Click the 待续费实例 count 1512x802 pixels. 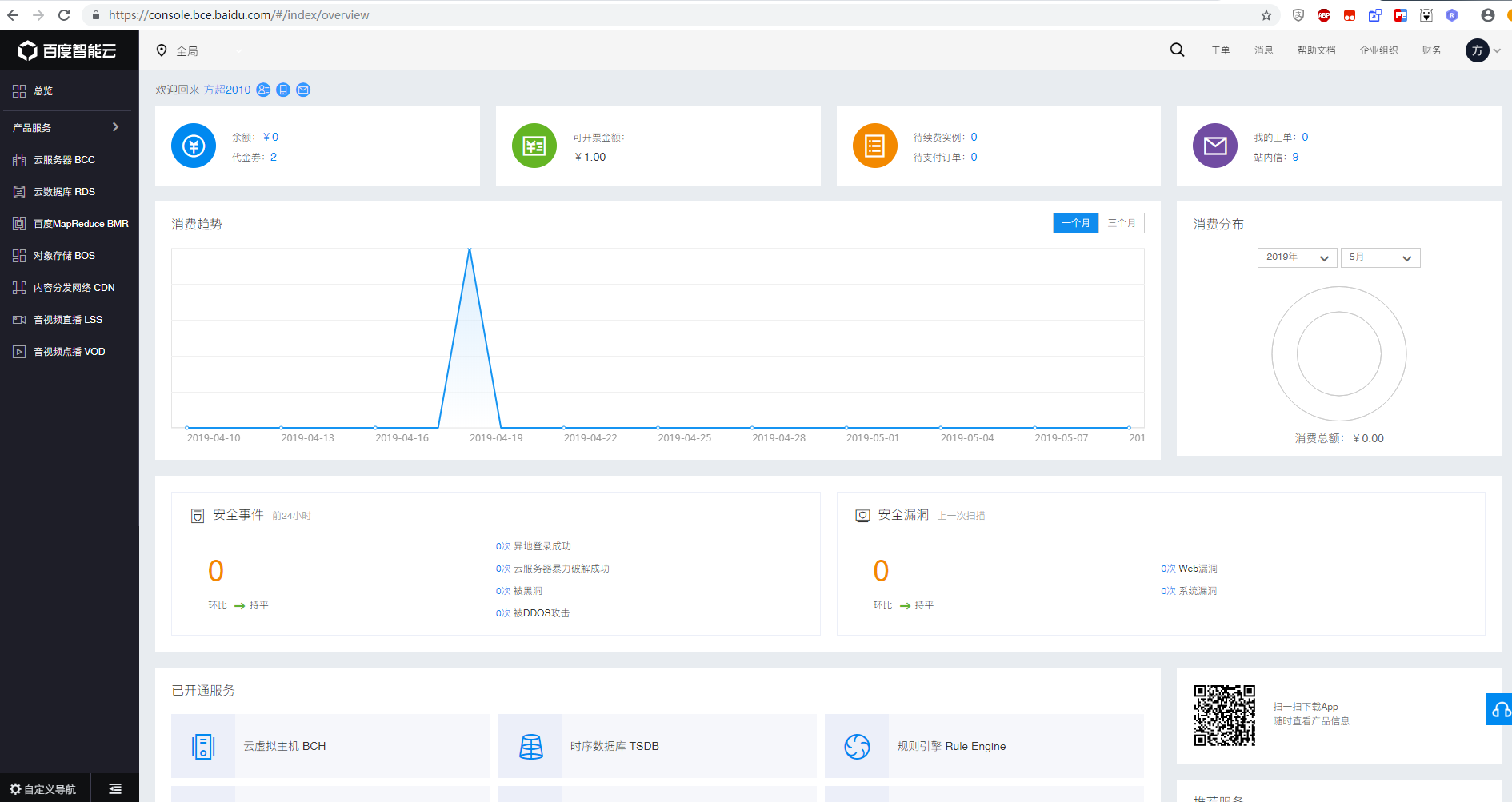[x=974, y=137]
